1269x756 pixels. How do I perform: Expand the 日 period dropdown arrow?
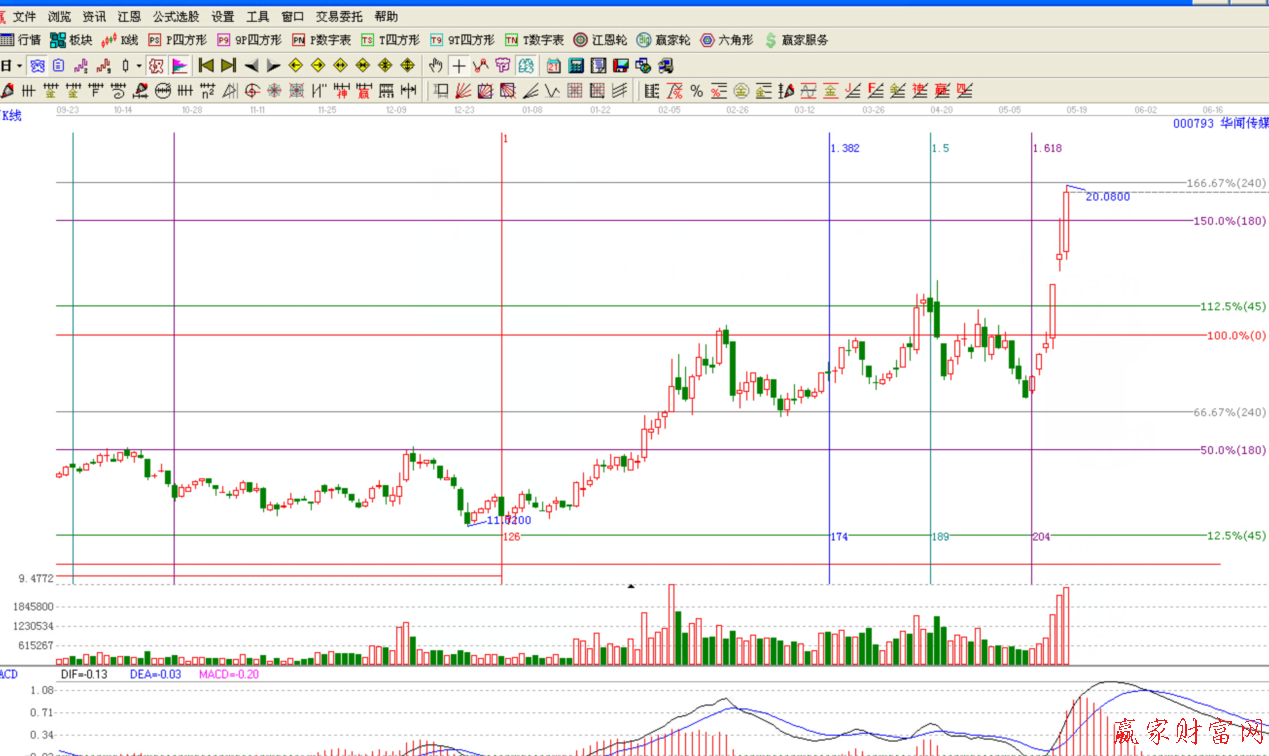point(19,66)
